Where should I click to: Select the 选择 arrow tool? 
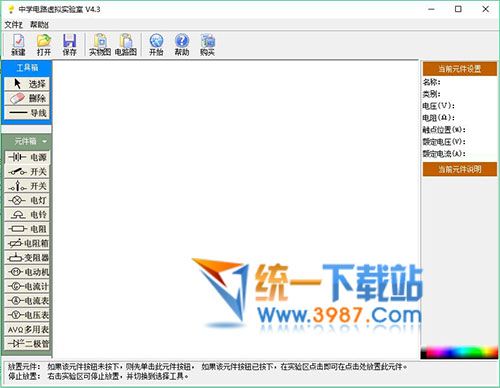pos(27,84)
